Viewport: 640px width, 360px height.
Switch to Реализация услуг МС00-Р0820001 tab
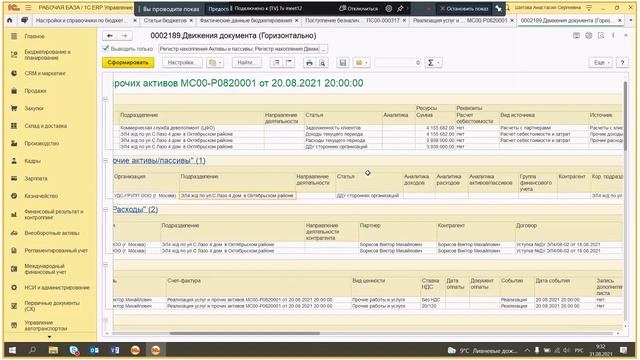[460, 20]
